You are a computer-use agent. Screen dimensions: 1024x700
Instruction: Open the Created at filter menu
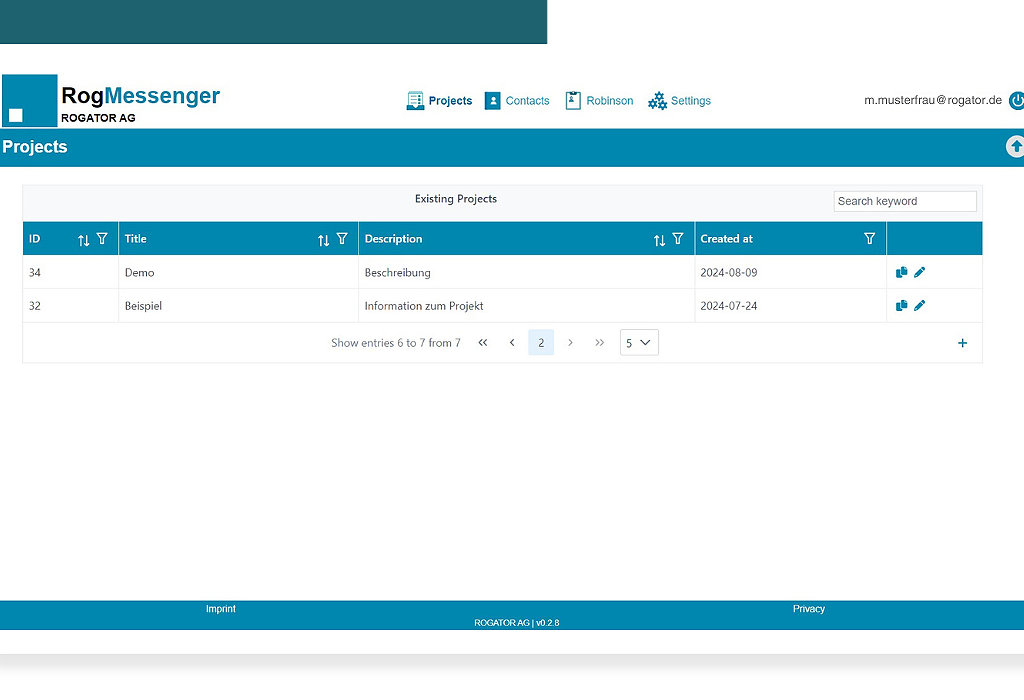869,239
